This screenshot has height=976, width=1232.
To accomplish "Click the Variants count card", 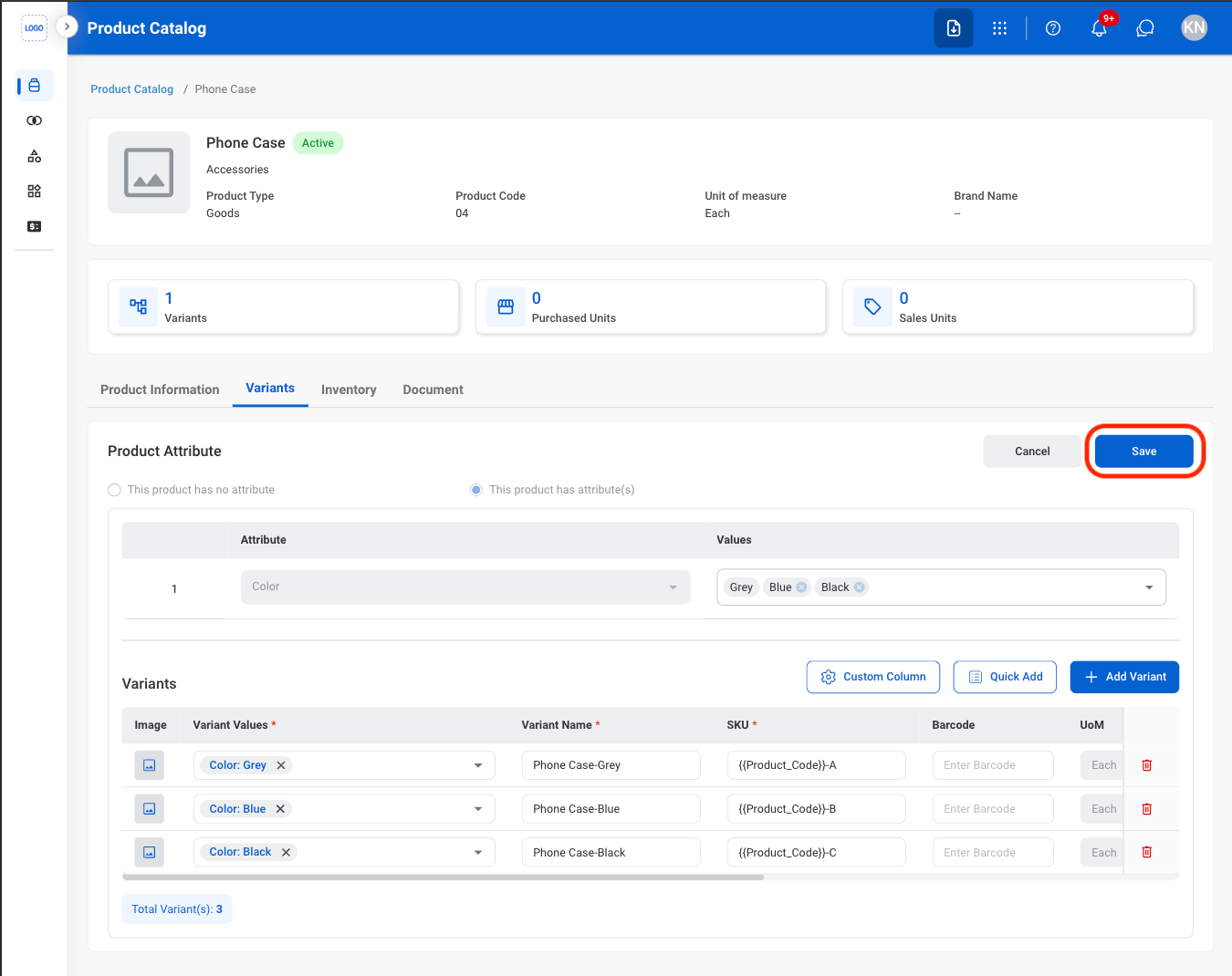I will [x=284, y=307].
